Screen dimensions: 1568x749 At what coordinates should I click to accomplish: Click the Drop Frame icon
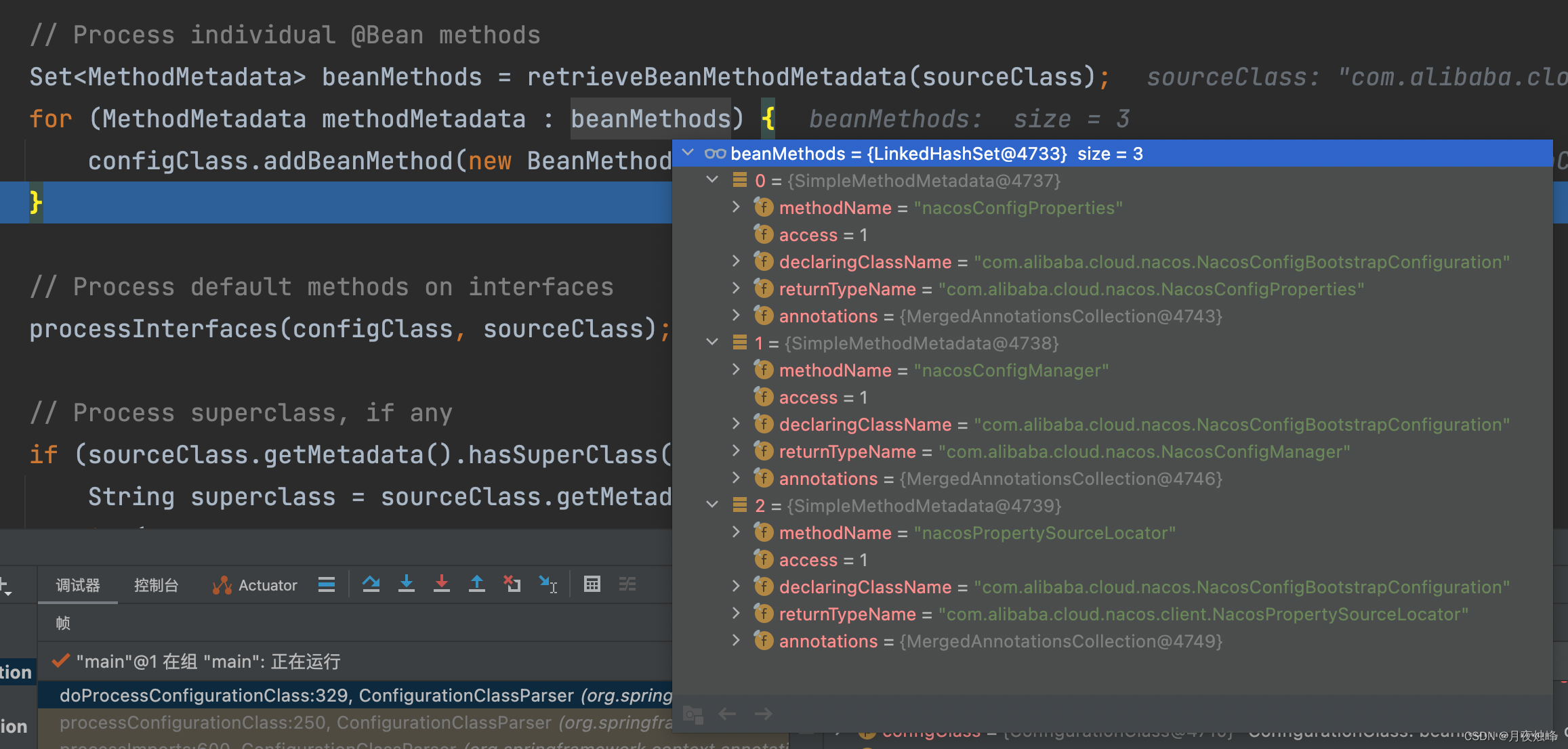(x=512, y=584)
